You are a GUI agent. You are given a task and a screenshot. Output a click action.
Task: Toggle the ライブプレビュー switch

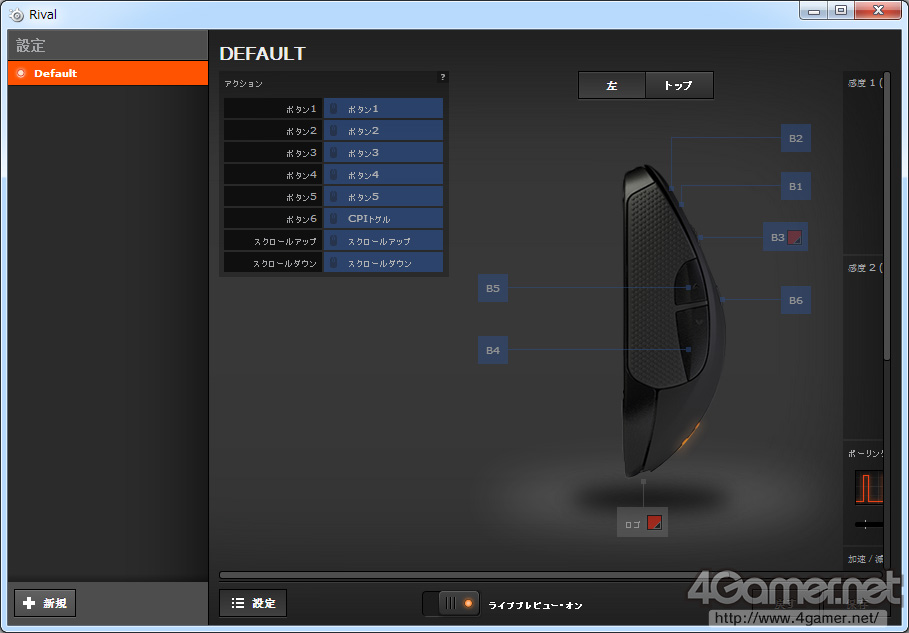pyautogui.click(x=451, y=603)
